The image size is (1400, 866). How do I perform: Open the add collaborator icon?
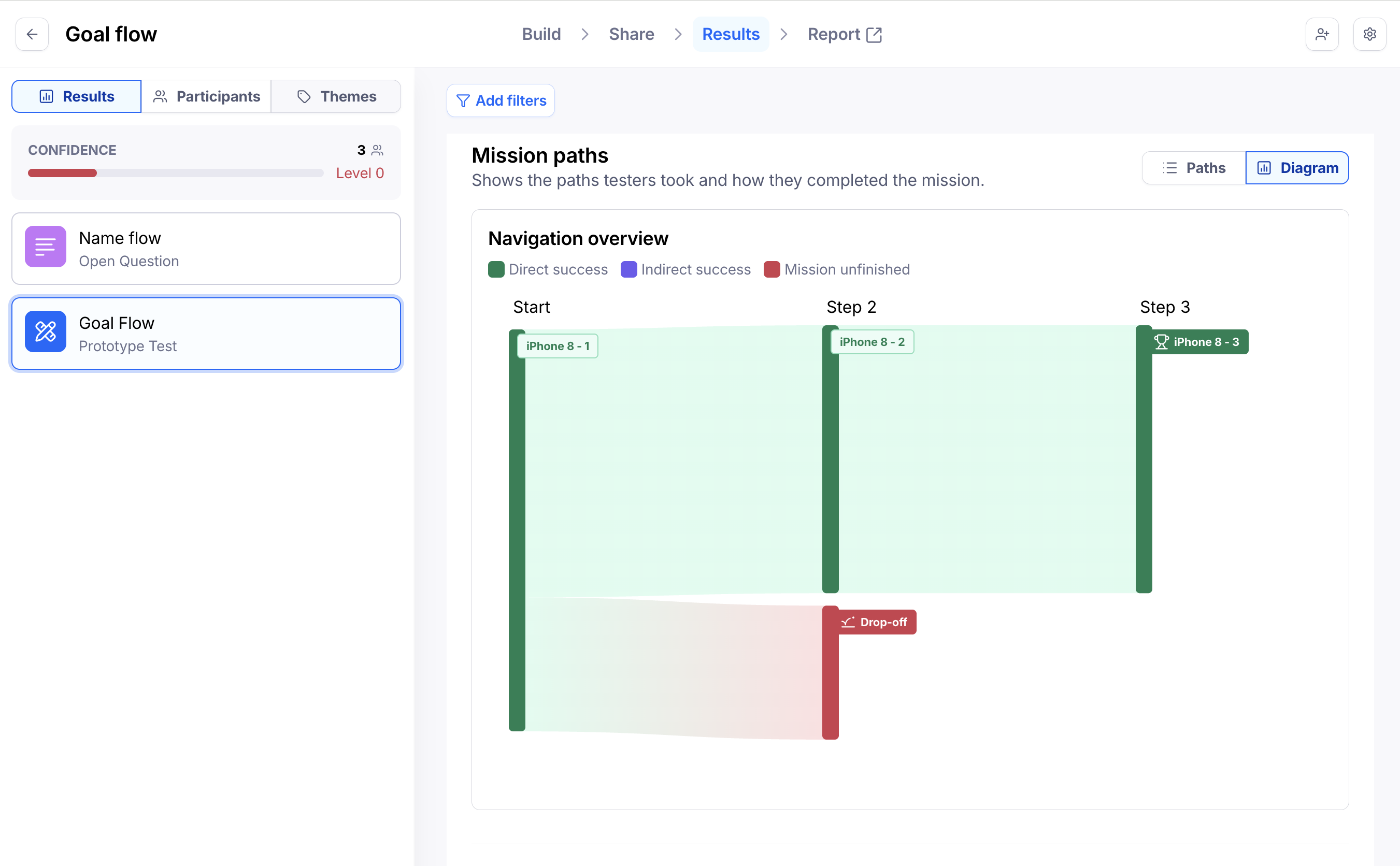tap(1322, 34)
